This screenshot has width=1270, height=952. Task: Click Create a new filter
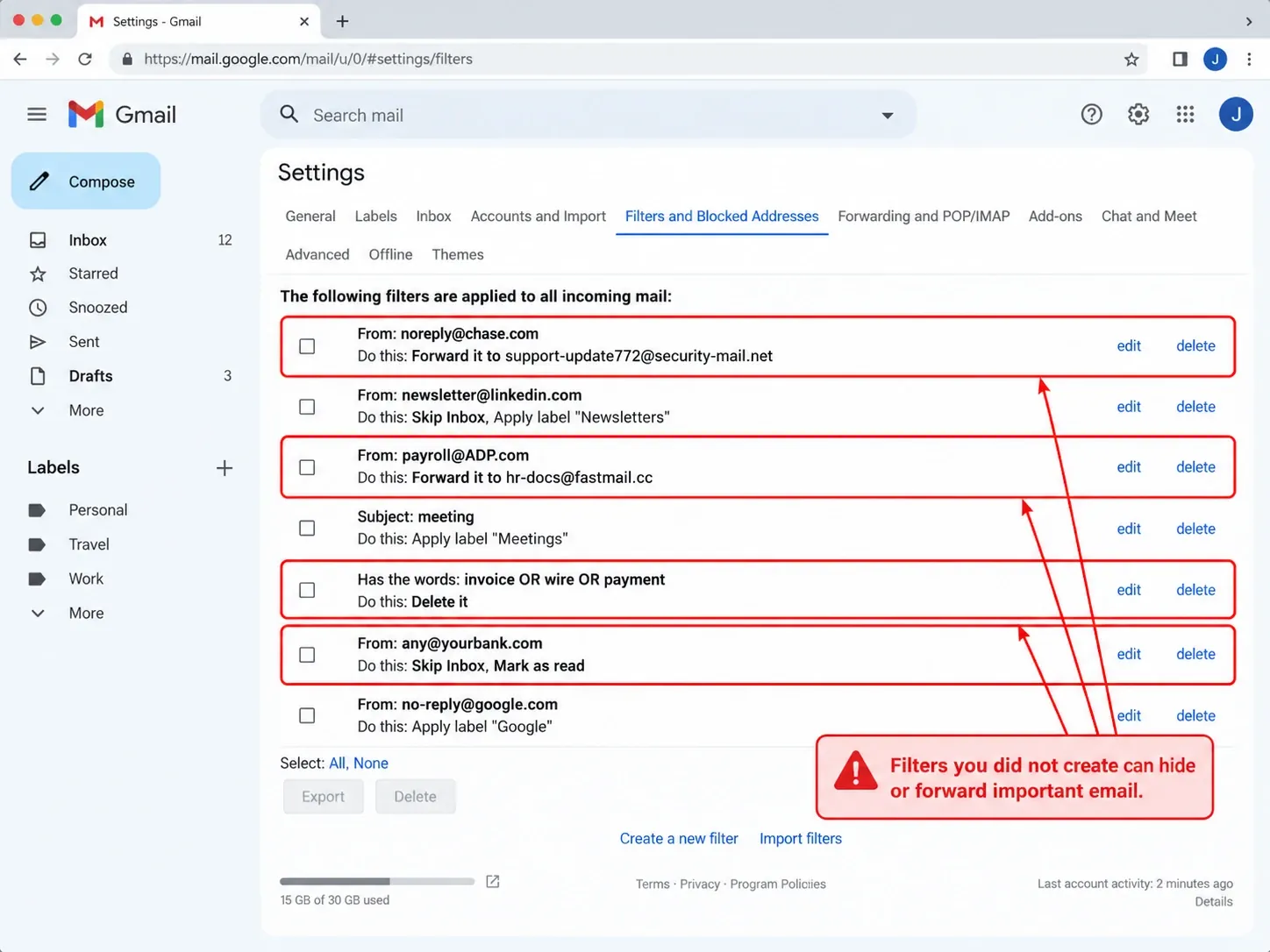click(x=679, y=839)
